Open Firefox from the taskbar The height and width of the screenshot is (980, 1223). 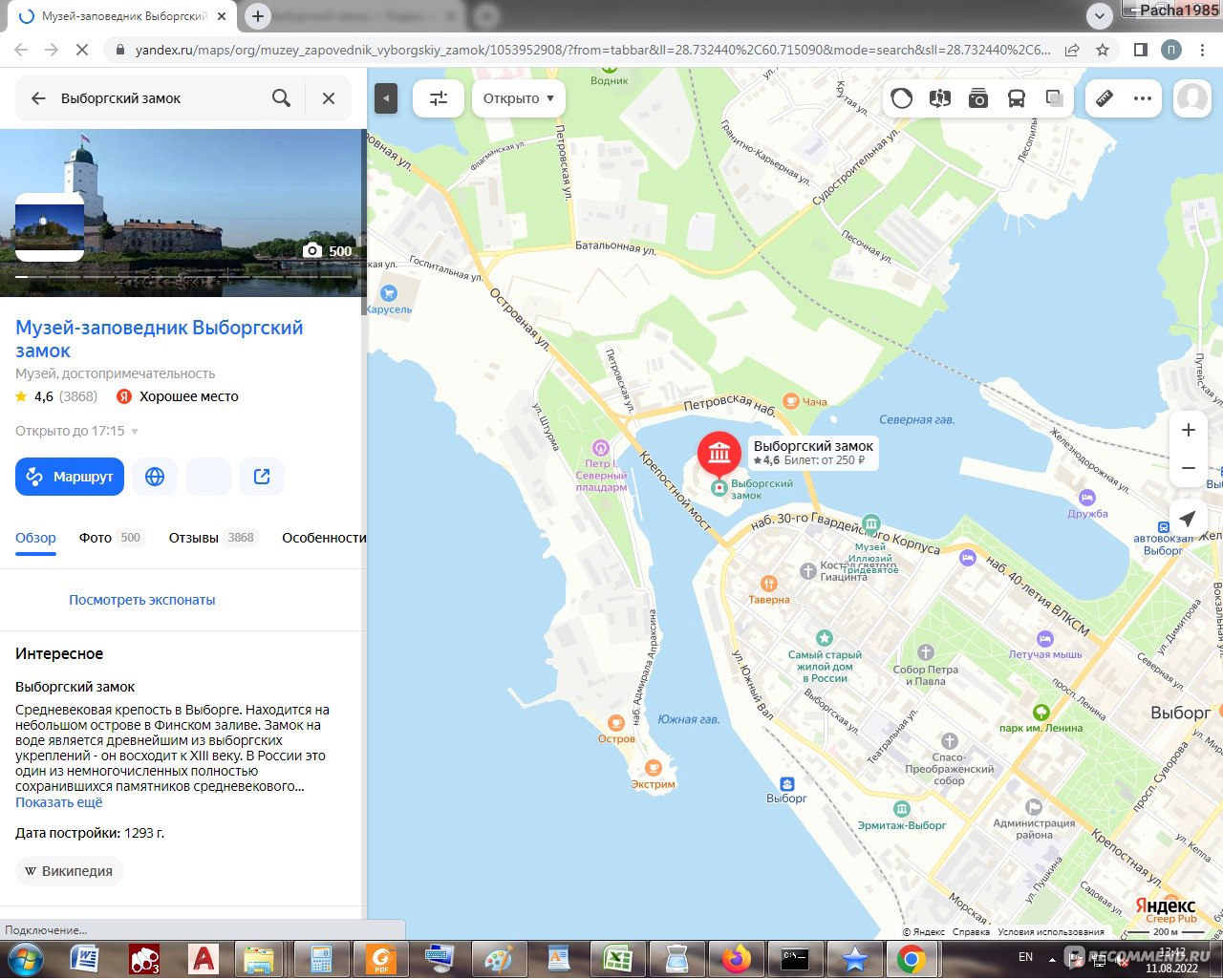pyautogui.click(x=736, y=959)
